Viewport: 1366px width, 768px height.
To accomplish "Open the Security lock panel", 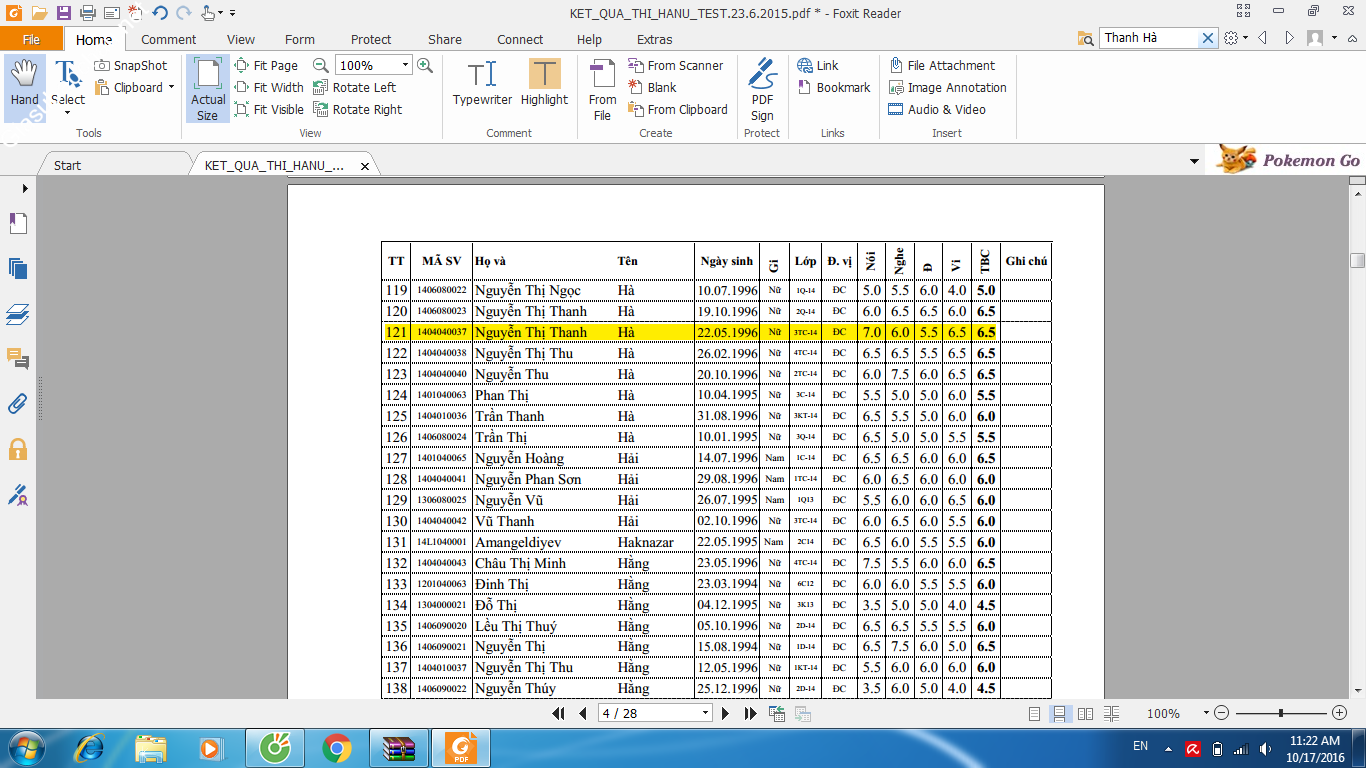I will point(17,449).
